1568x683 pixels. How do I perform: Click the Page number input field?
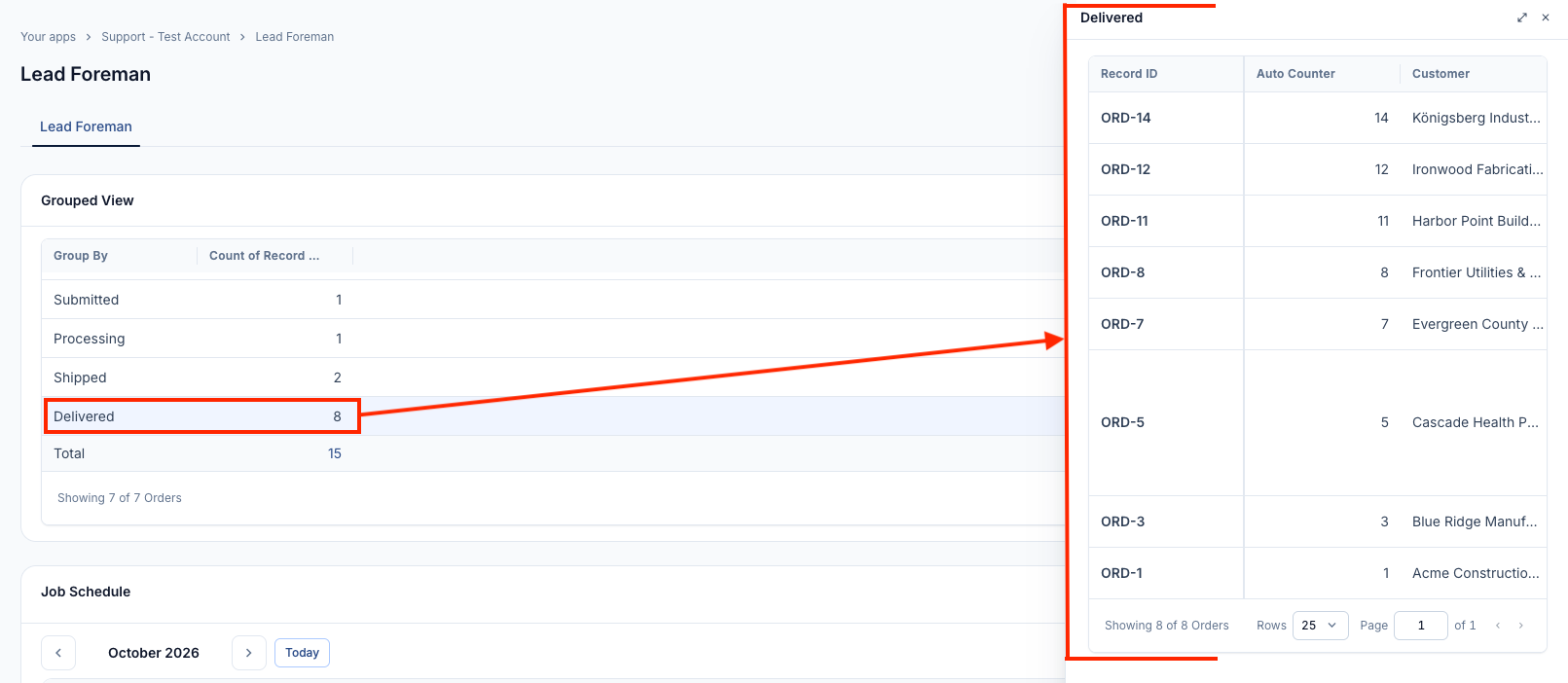click(x=1421, y=626)
